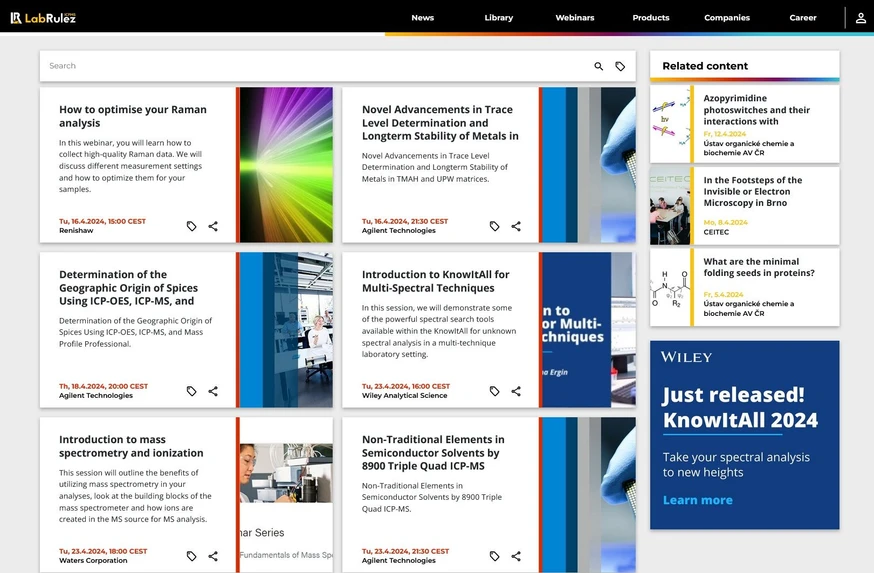Open 'What are the minimal folding seeds' article
Viewport: 874px width, 573px height.
[759, 267]
